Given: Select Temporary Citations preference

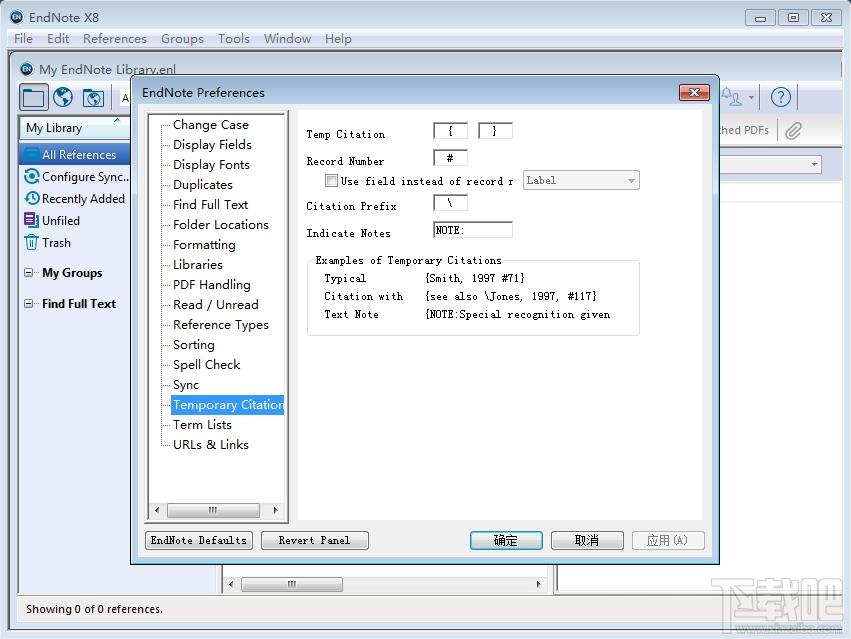Looking at the screenshot, I should pos(228,405).
